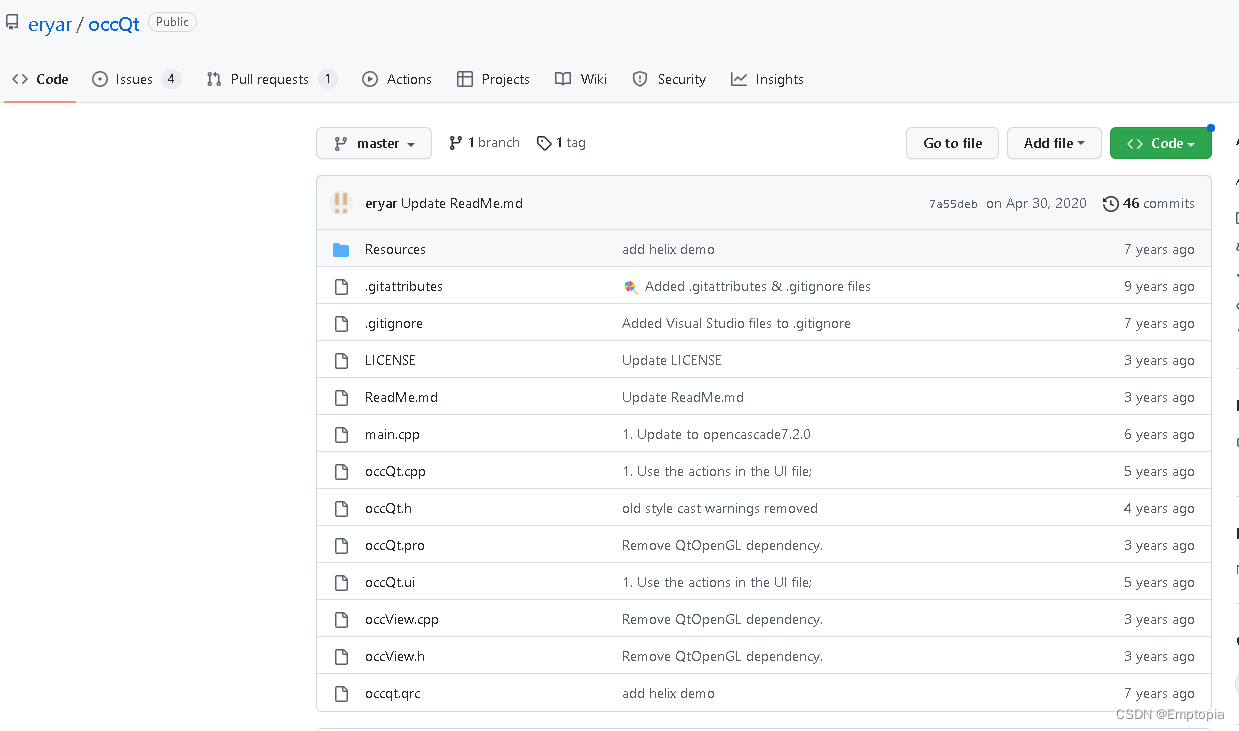Screen dimensions: 1239x731
Task: Open the main.cpp file
Action: tap(392, 434)
